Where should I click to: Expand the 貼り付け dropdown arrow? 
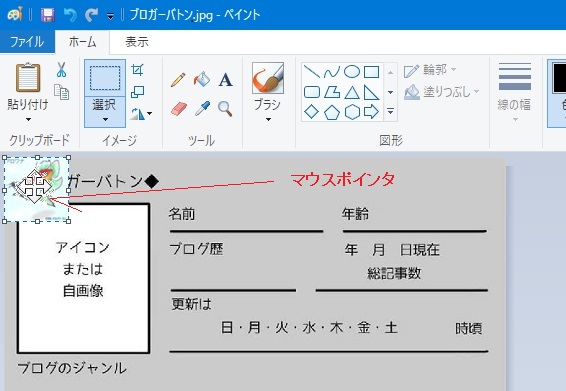pos(28,119)
